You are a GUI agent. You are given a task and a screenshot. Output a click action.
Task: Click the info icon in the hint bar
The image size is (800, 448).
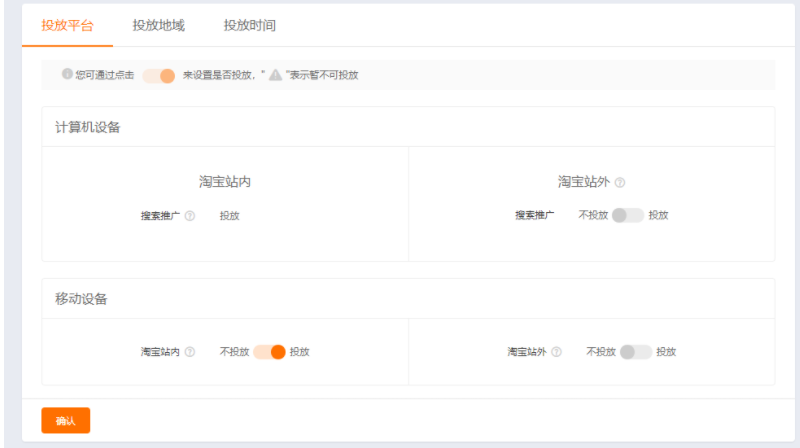(67, 75)
